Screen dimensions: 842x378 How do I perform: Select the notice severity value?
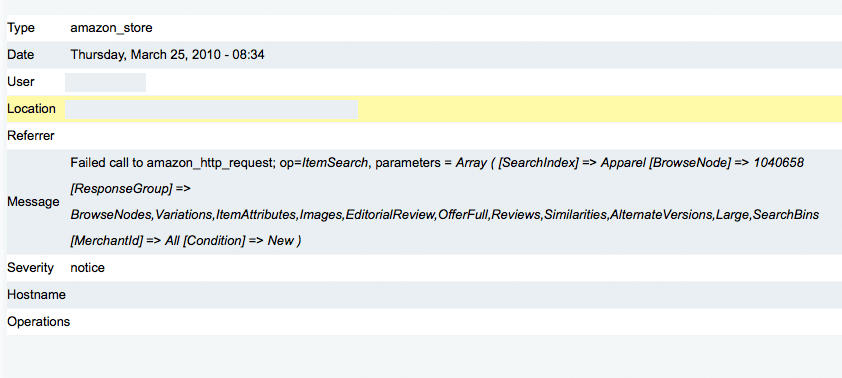[88, 268]
